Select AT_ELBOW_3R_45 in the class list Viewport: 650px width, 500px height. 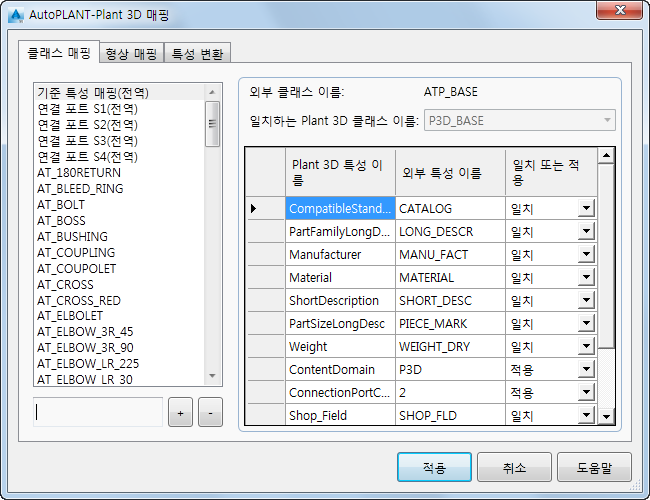pyautogui.click(x=119, y=332)
